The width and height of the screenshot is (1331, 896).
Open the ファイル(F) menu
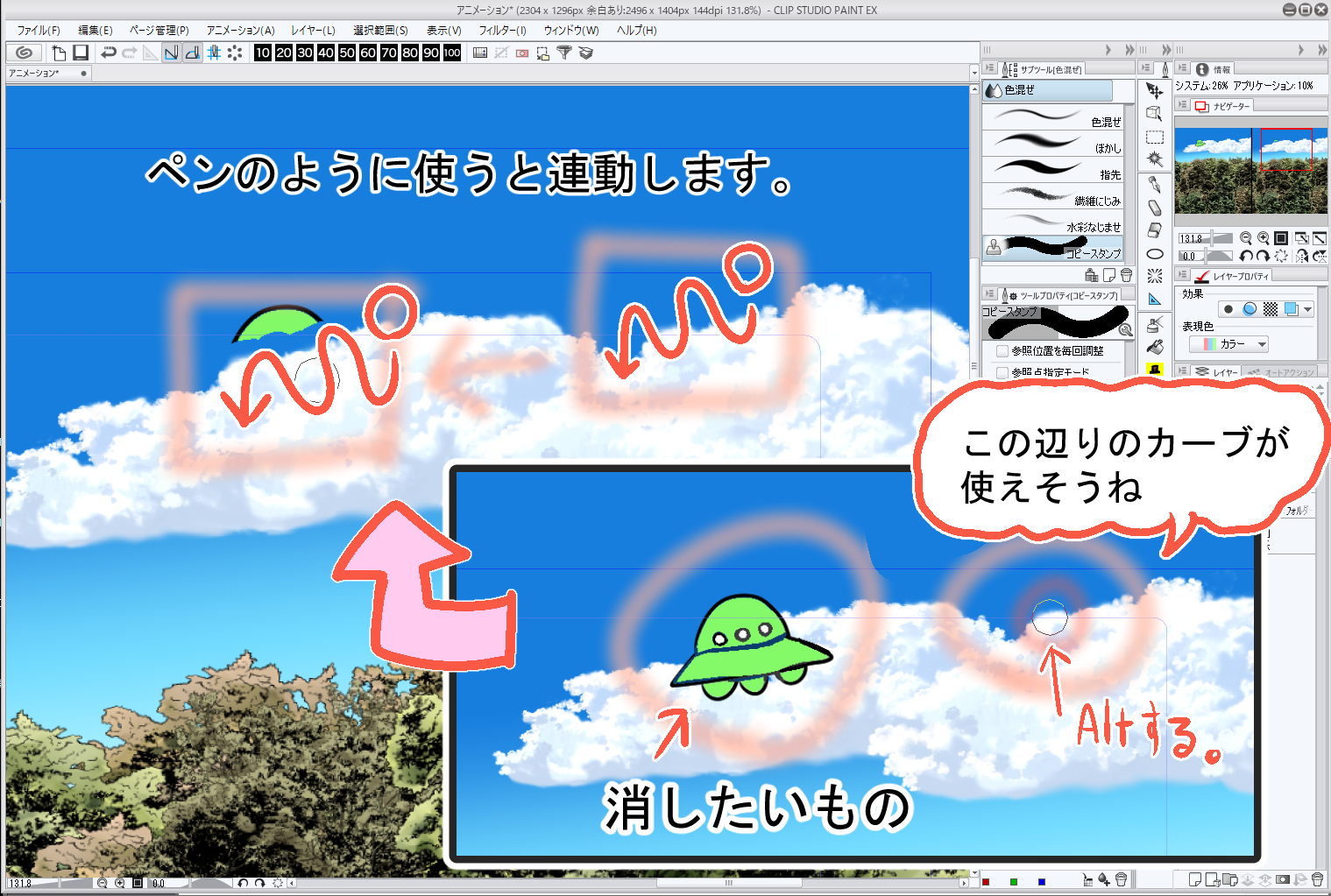39,30
